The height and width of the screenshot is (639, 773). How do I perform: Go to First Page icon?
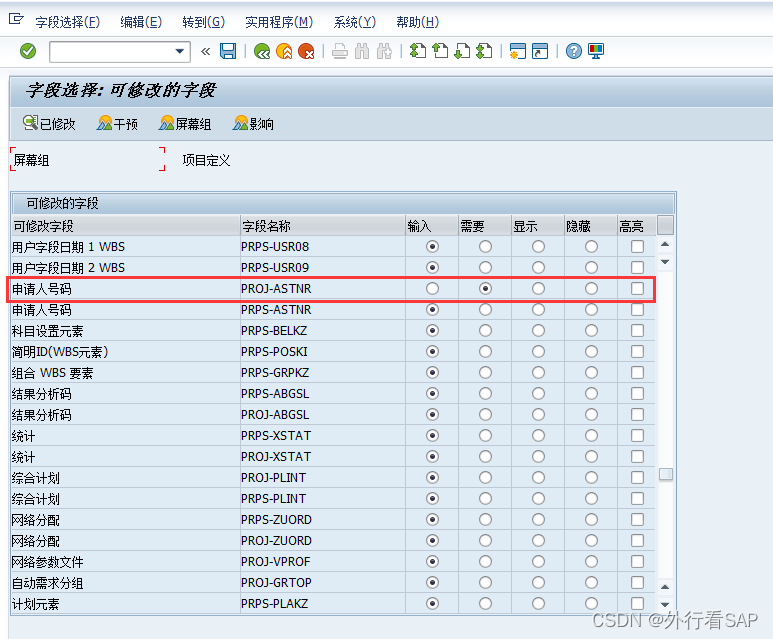click(418, 51)
